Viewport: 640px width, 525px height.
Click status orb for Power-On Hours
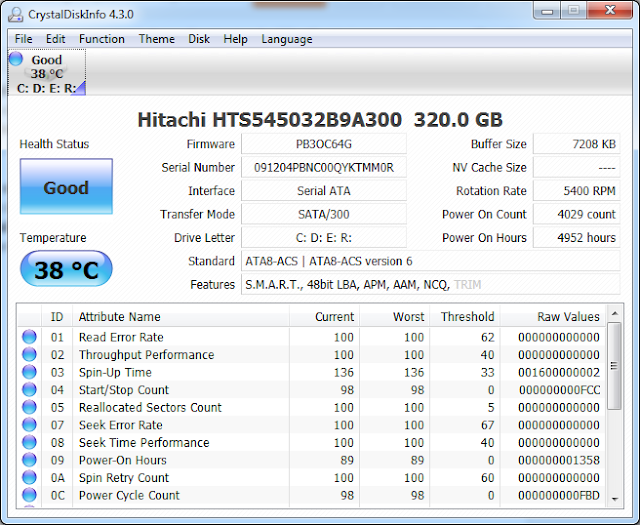(x=29, y=460)
